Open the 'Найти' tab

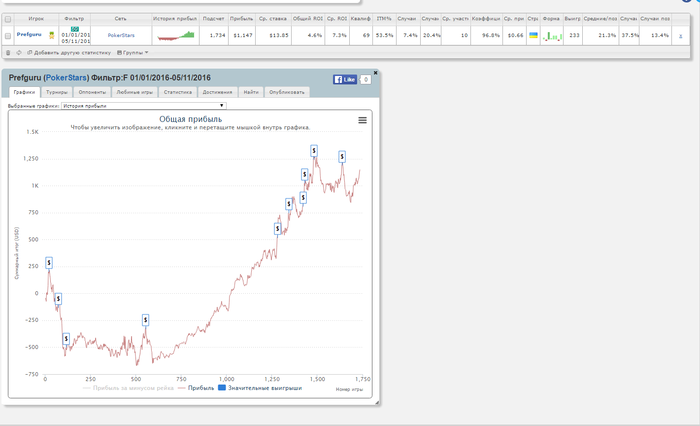point(251,92)
